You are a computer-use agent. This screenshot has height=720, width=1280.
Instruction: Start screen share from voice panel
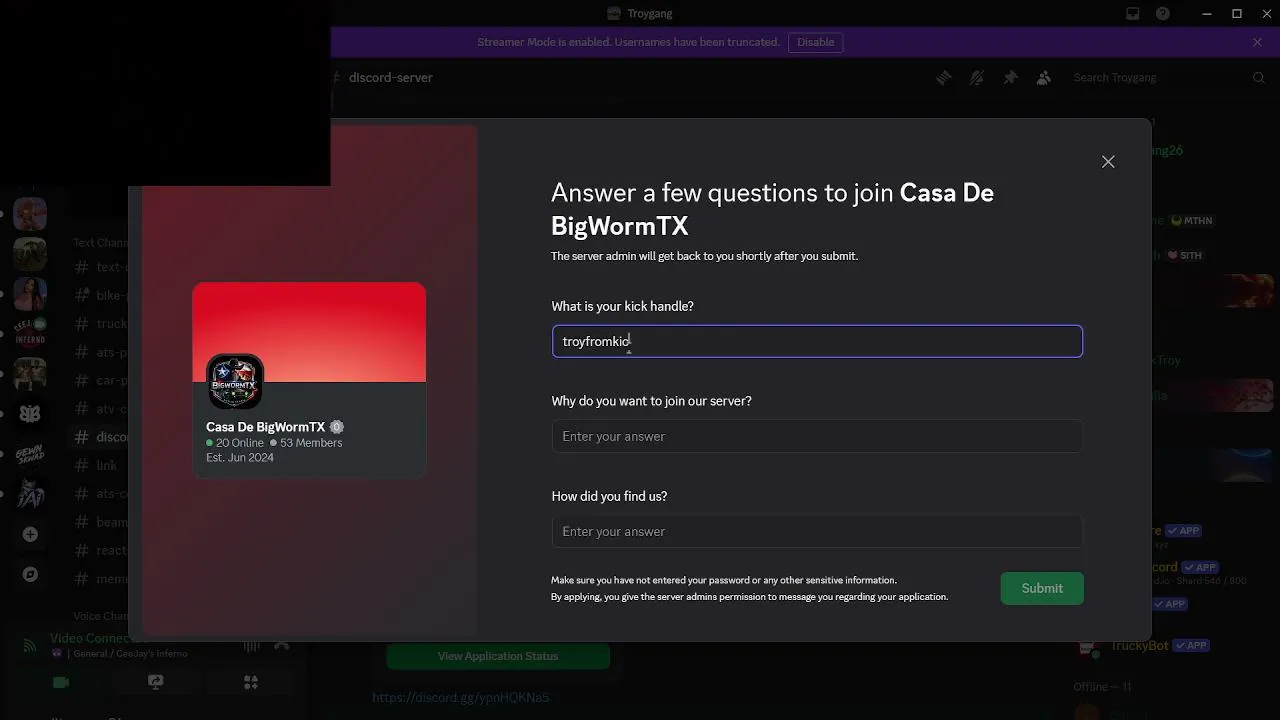coord(155,682)
